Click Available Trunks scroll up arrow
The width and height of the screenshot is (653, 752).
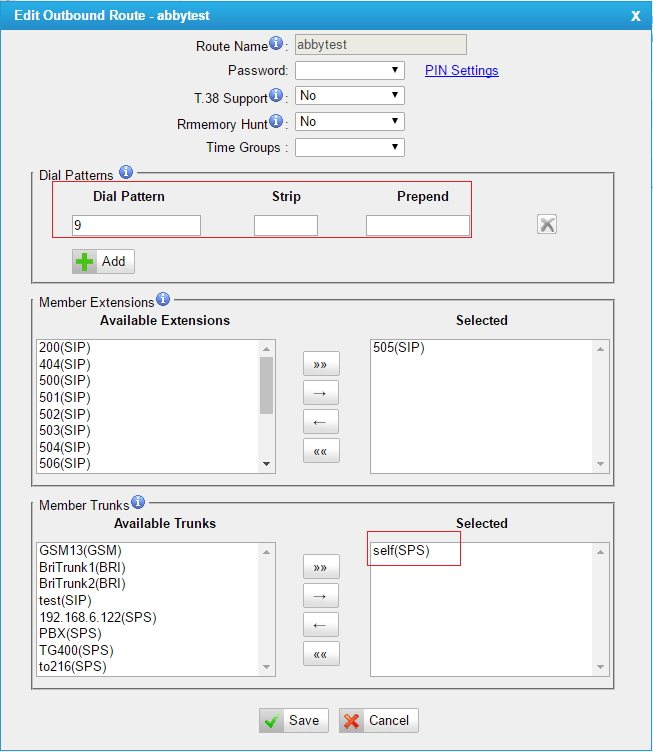click(267, 552)
